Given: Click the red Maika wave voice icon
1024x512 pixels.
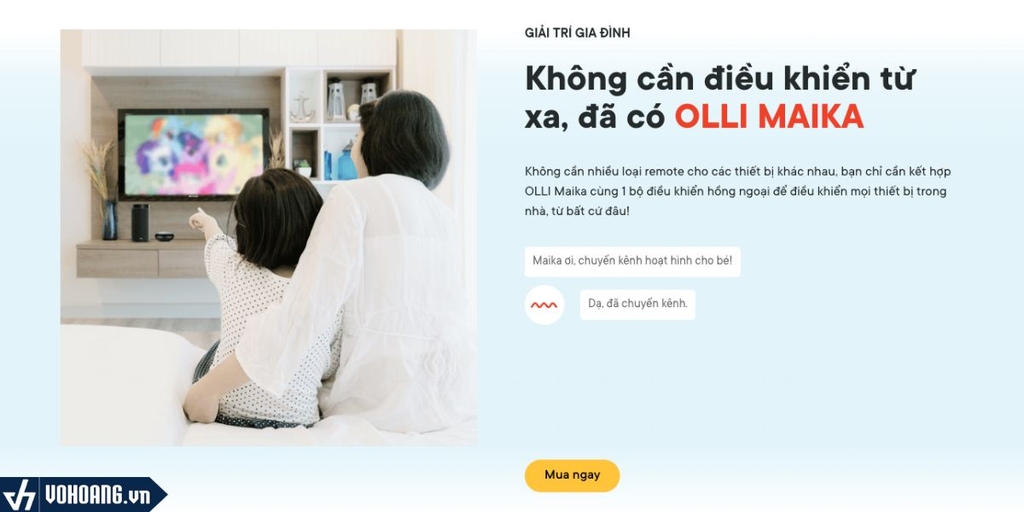Looking at the screenshot, I should pos(544,305).
